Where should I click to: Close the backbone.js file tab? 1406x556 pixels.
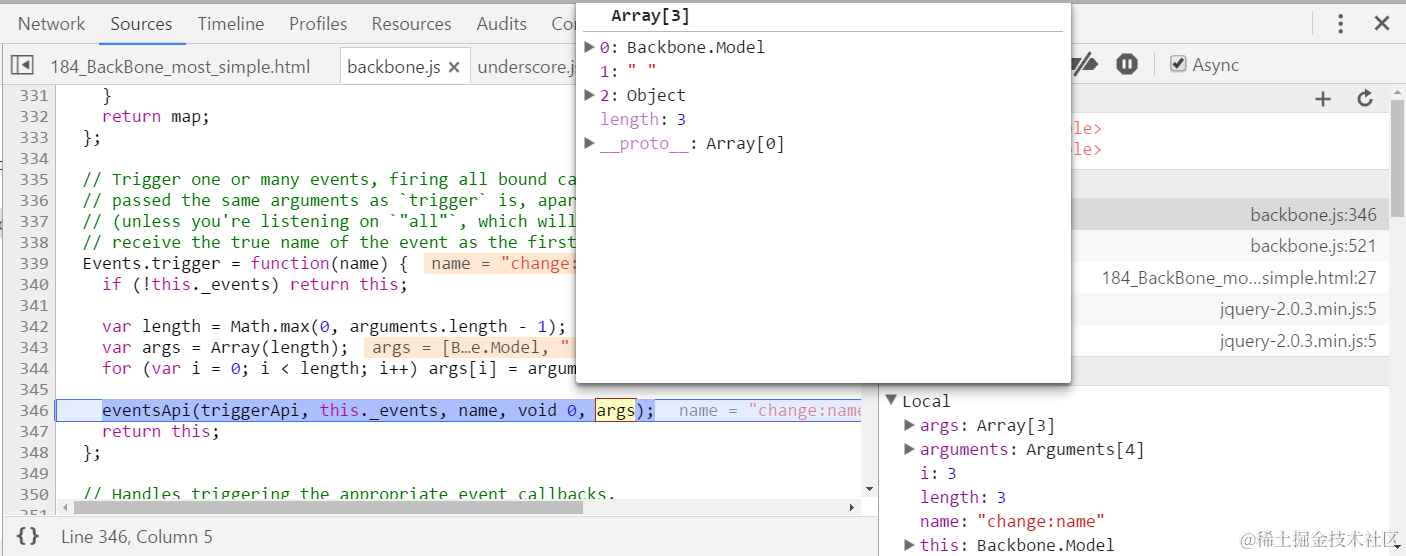point(454,67)
